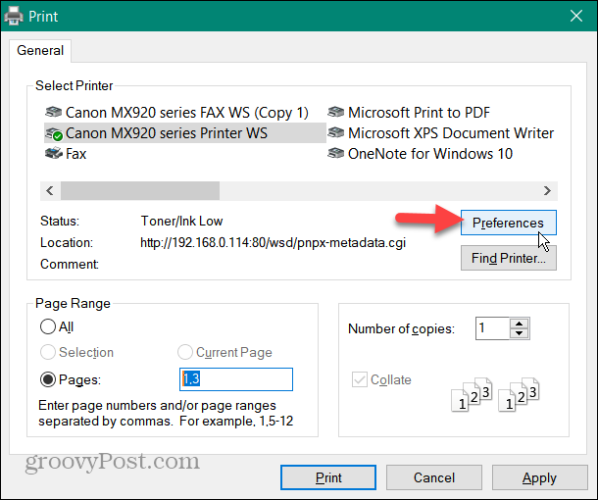The height and width of the screenshot is (500, 598).
Task: Increase number of copies with up arrow
Action: [519, 323]
